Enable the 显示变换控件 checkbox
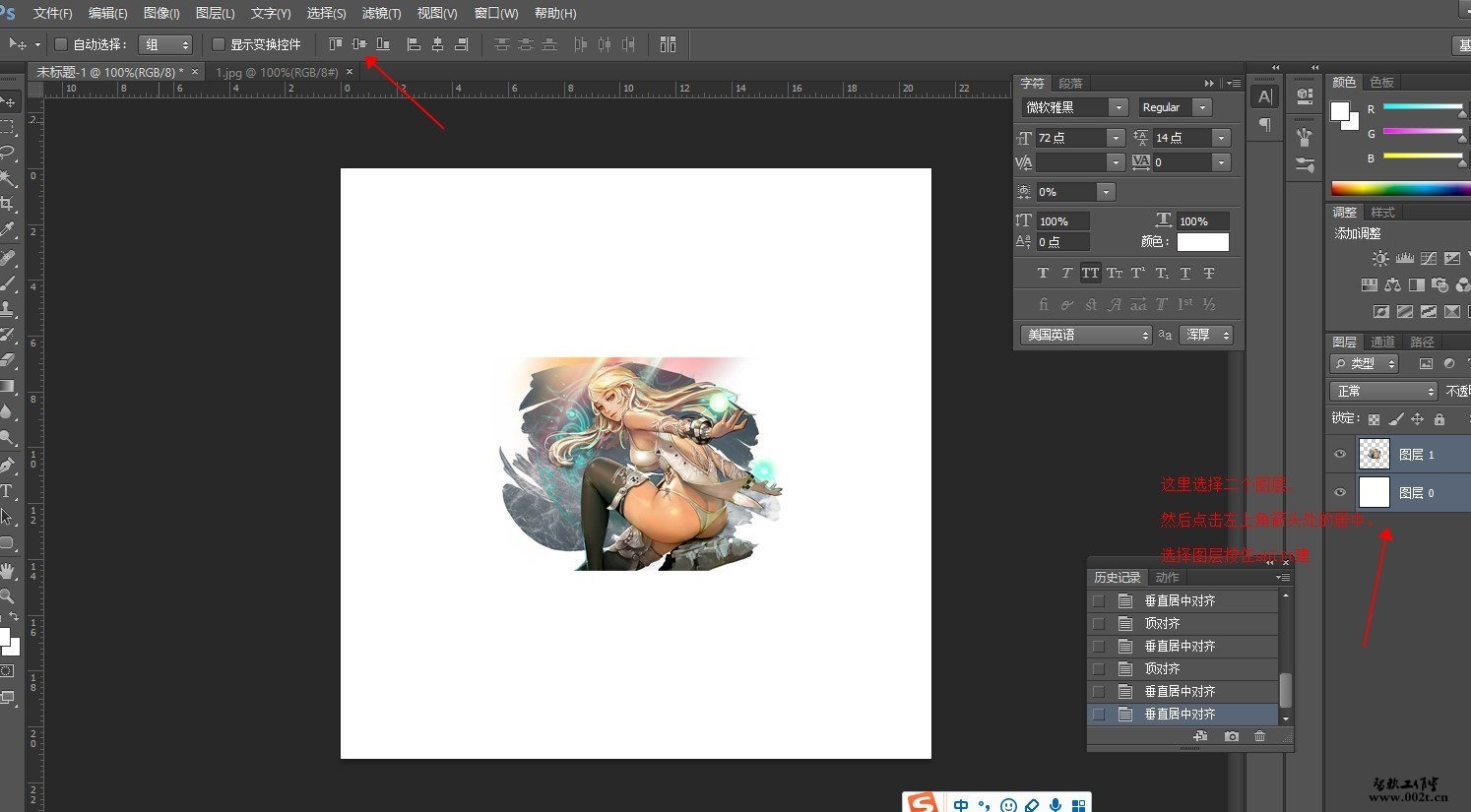The height and width of the screenshot is (812, 1471). 219,44
